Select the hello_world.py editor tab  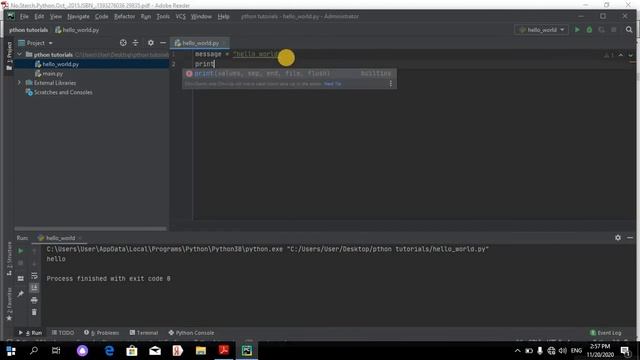click(x=200, y=43)
